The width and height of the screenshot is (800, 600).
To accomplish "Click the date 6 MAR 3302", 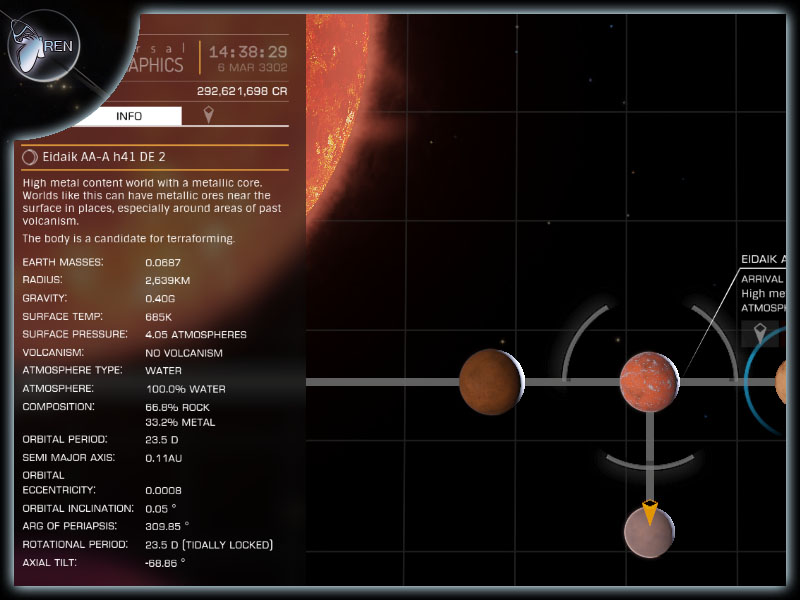I will tap(253, 67).
